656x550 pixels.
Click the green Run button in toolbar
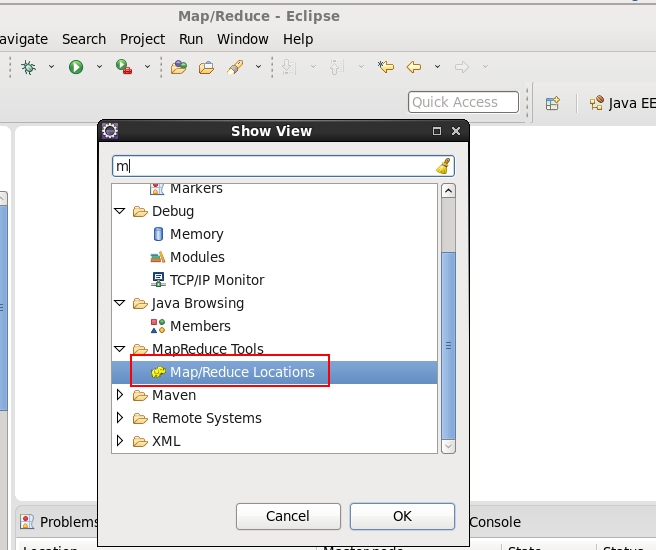point(76,67)
